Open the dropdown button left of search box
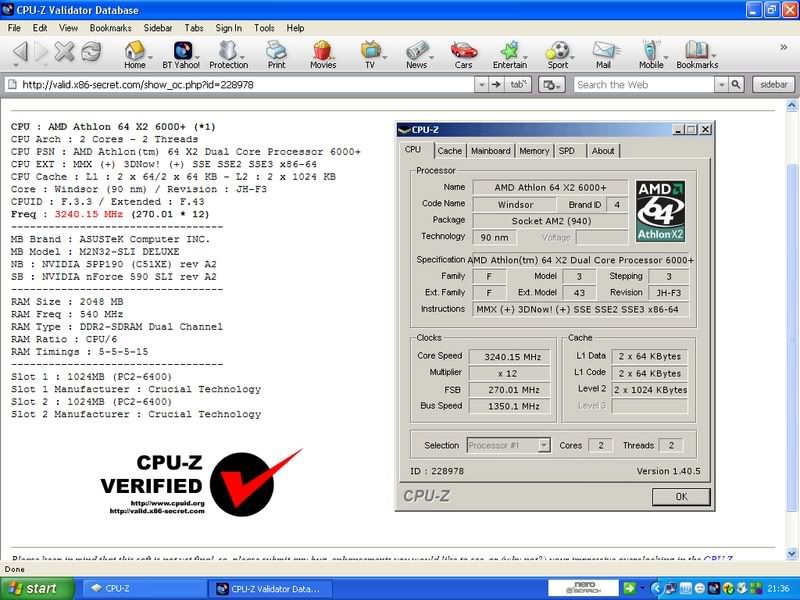The image size is (800, 600). [x=552, y=85]
